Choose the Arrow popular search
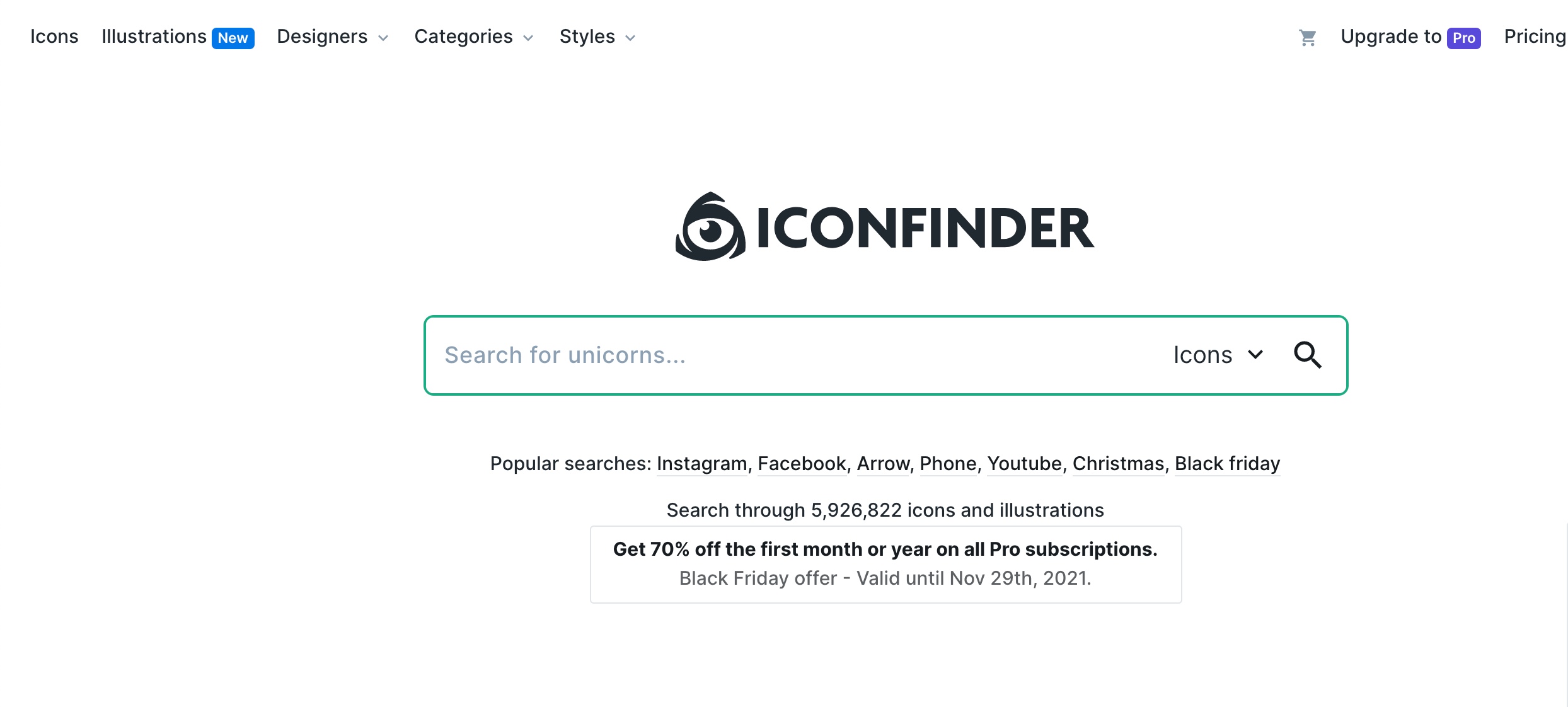 pos(883,464)
